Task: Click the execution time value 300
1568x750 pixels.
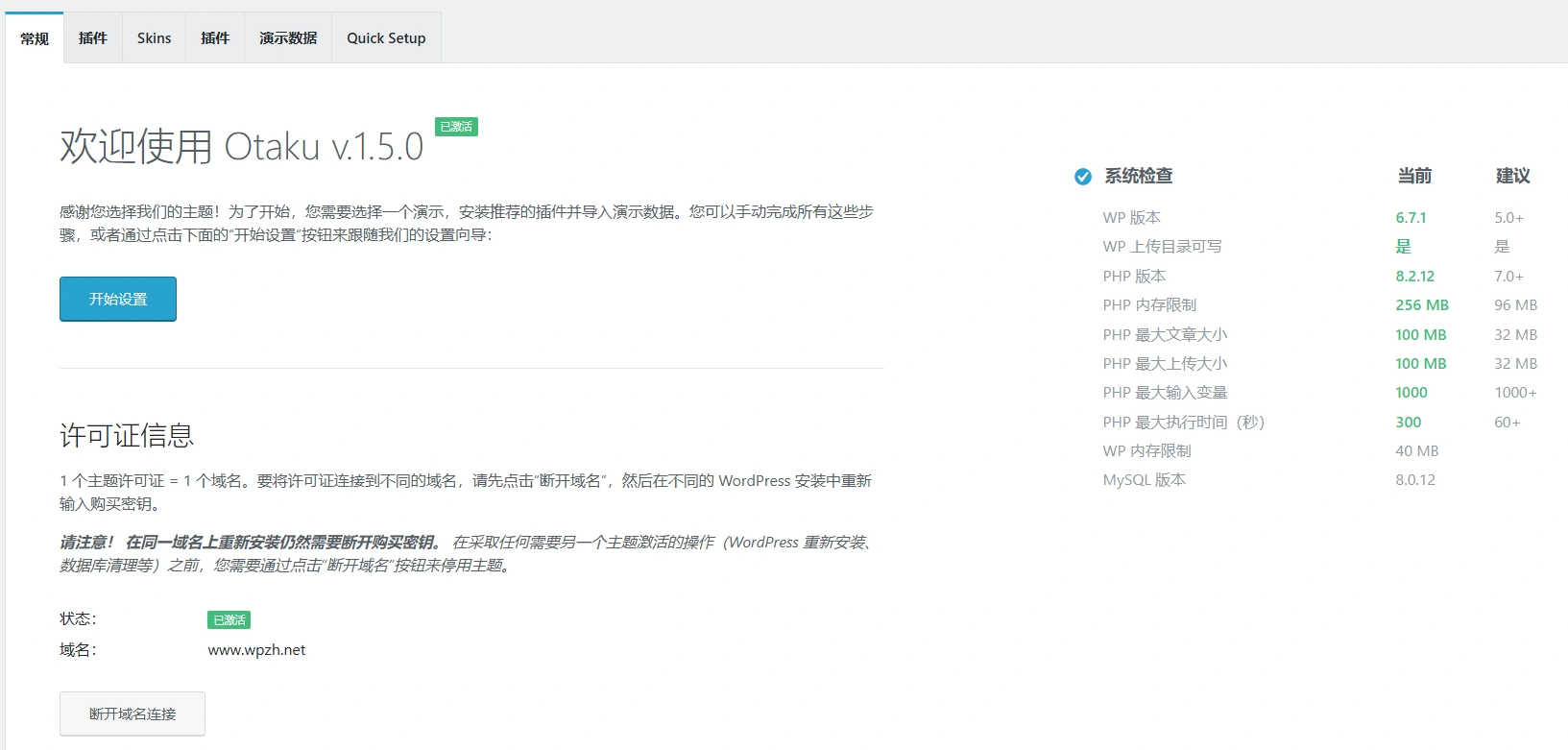Action: click(1409, 423)
